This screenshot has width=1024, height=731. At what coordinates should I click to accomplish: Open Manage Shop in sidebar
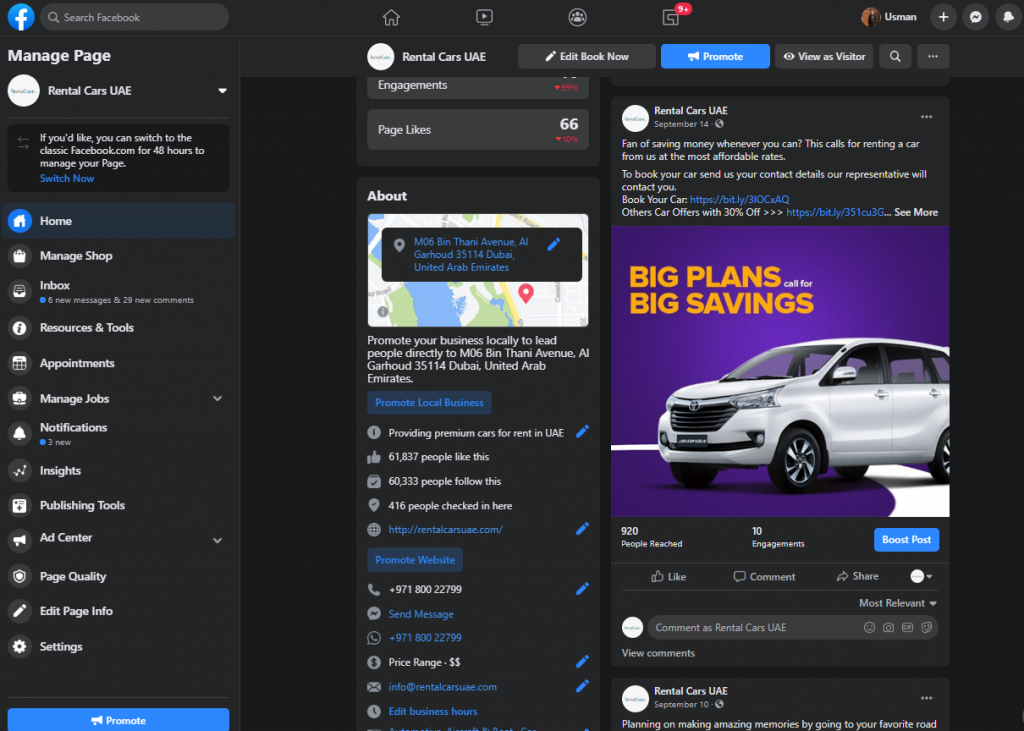coord(119,256)
